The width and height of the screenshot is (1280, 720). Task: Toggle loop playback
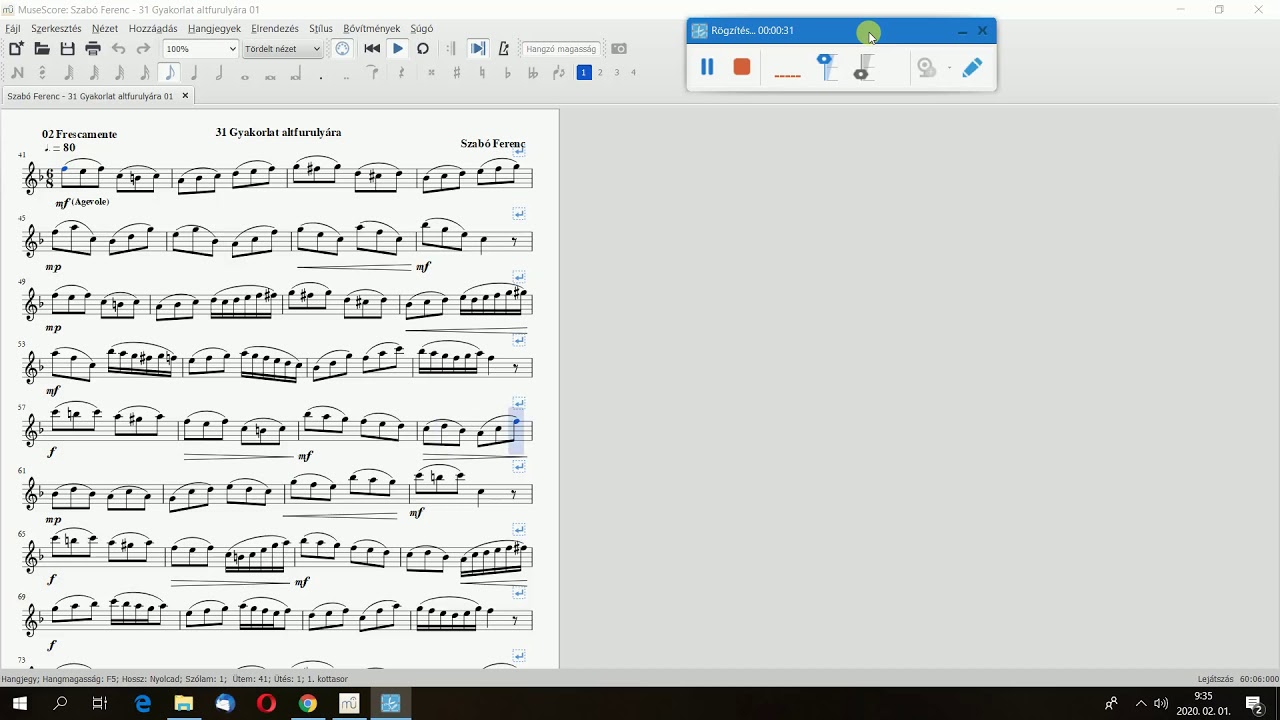click(x=423, y=48)
